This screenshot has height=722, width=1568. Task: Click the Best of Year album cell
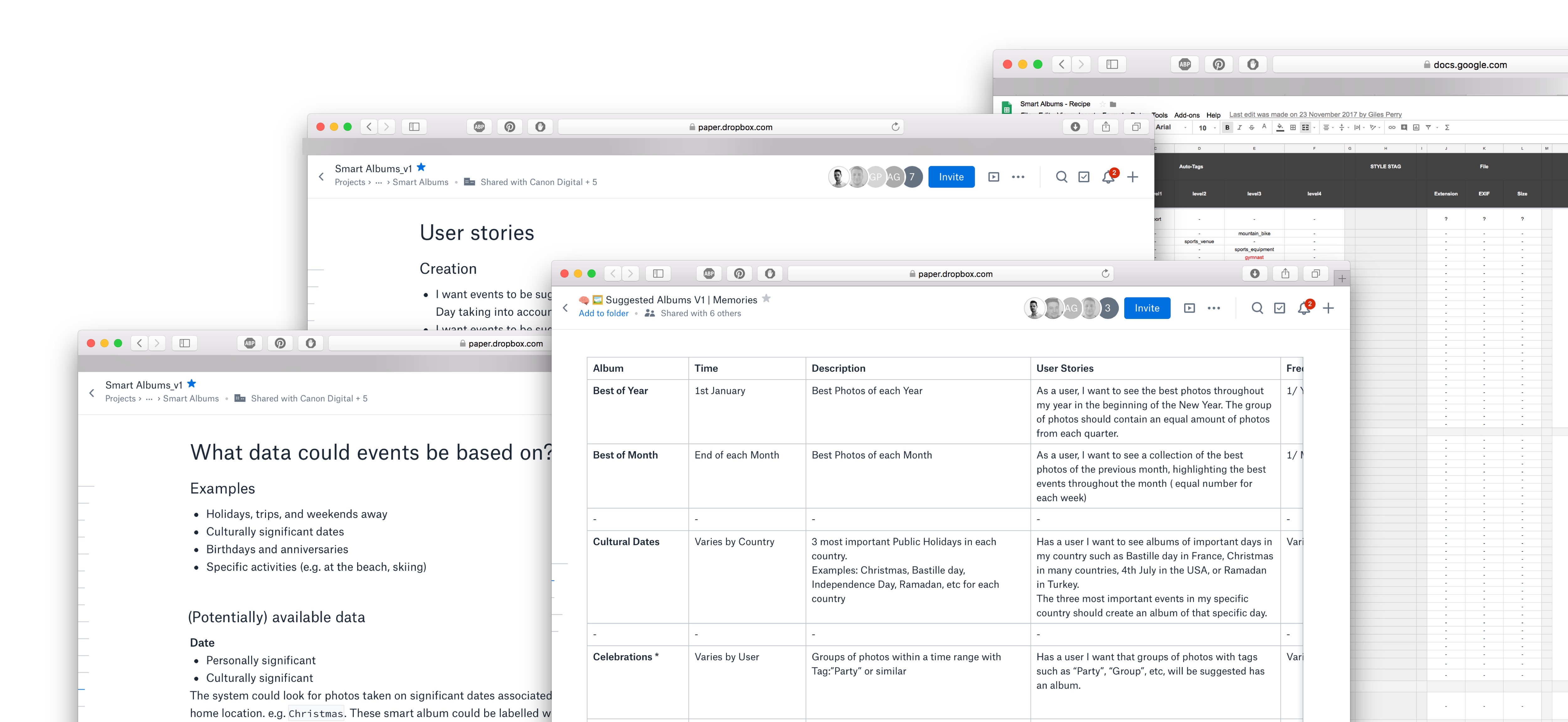coord(638,411)
